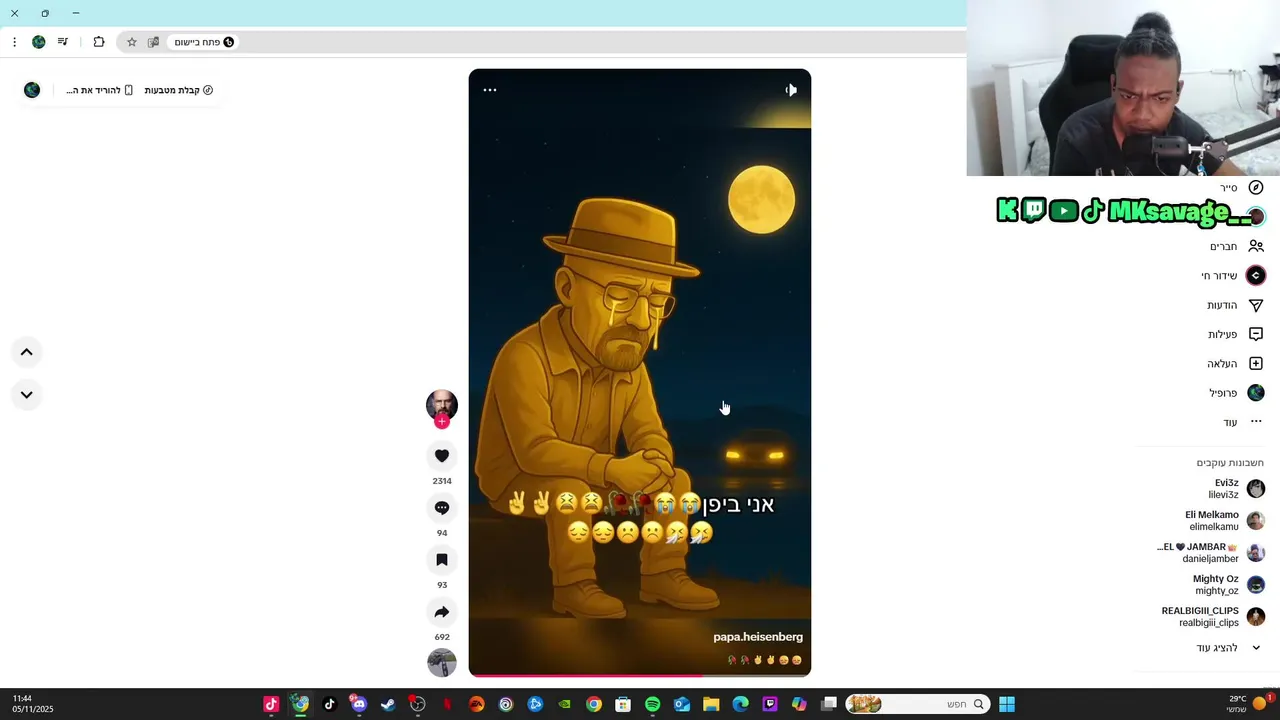Click the 'להוריד את ה...' download app button
Image resolution: width=1280 pixels, height=720 pixels.
100,90
